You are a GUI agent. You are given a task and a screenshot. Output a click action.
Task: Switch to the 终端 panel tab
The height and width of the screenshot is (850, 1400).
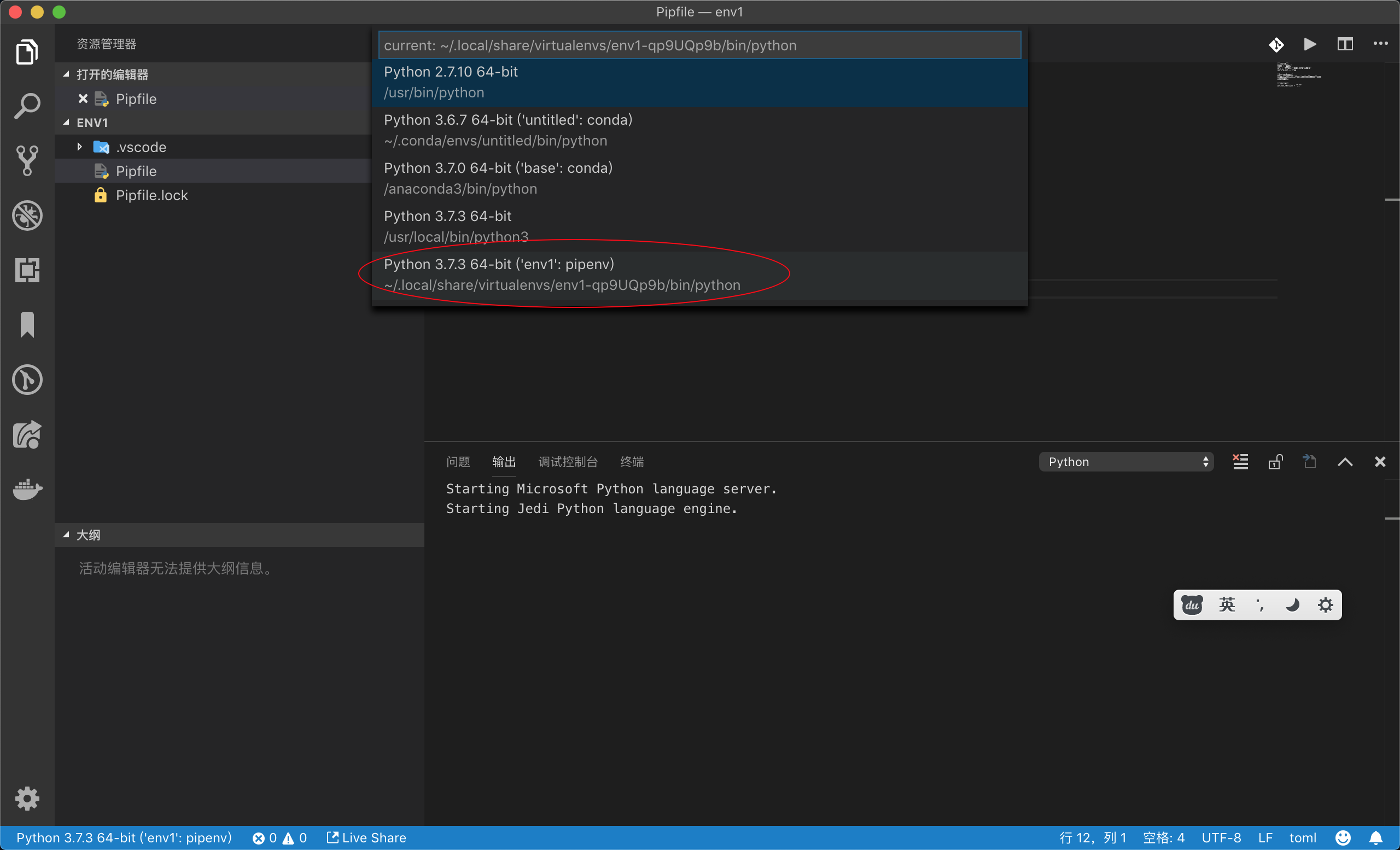tap(631, 462)
